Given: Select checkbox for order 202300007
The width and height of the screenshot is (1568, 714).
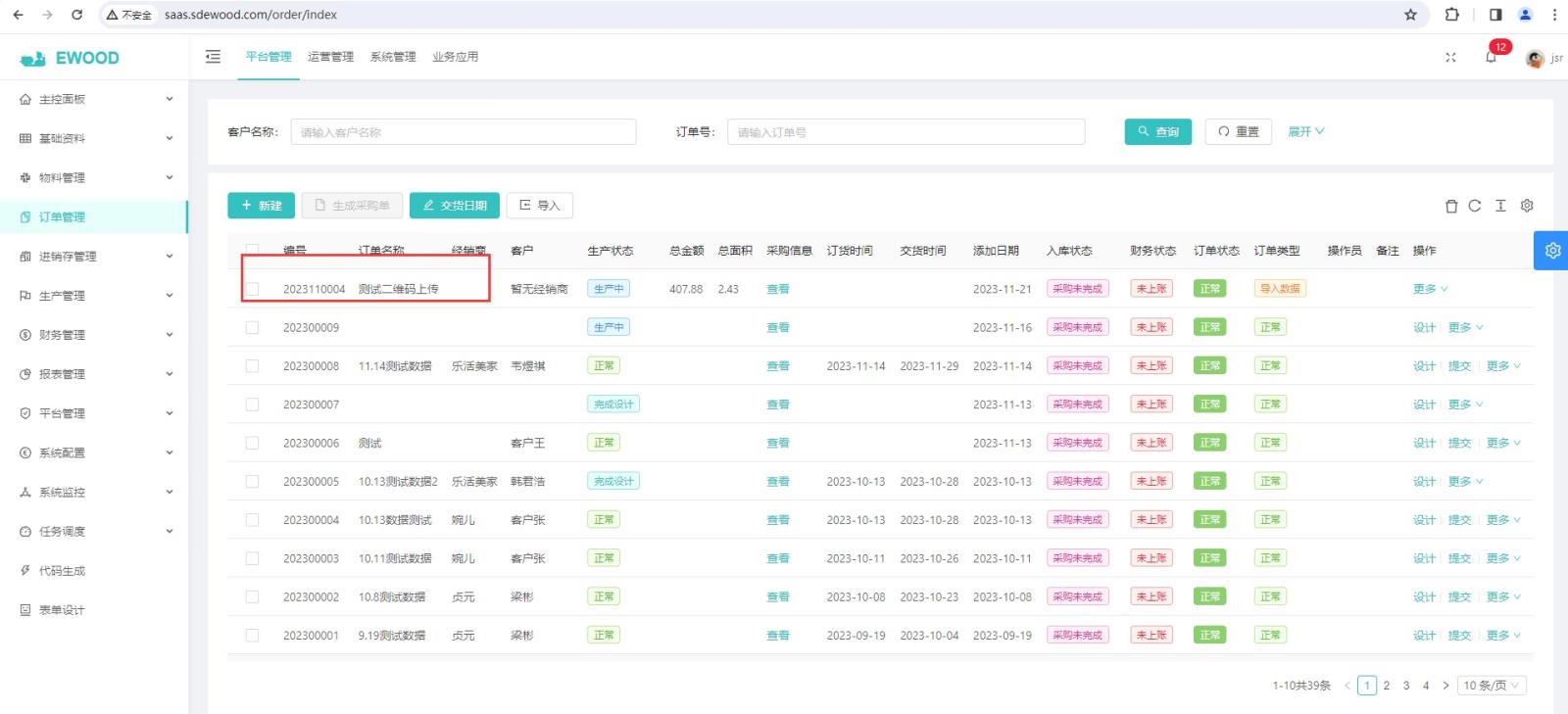Looking at the screenshot, I should [x=252, y=405].
